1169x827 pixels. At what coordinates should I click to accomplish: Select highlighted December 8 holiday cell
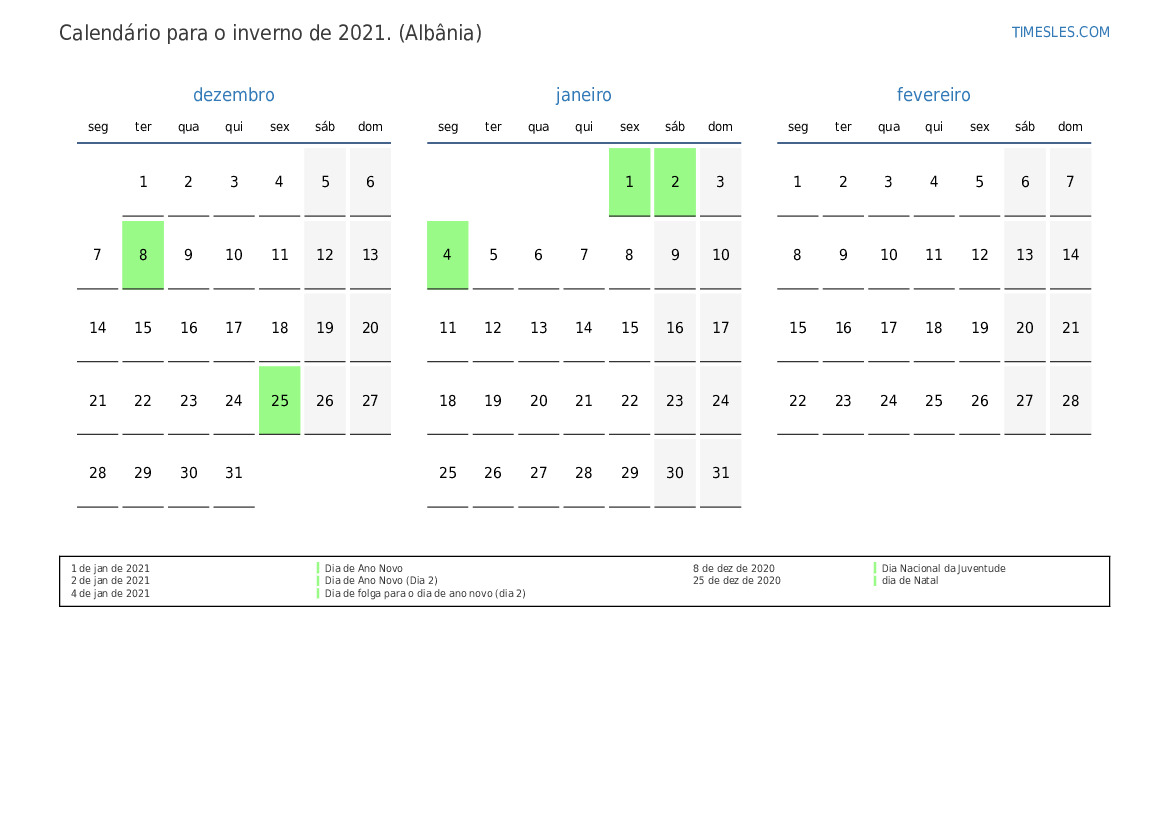tap(143, 255)
